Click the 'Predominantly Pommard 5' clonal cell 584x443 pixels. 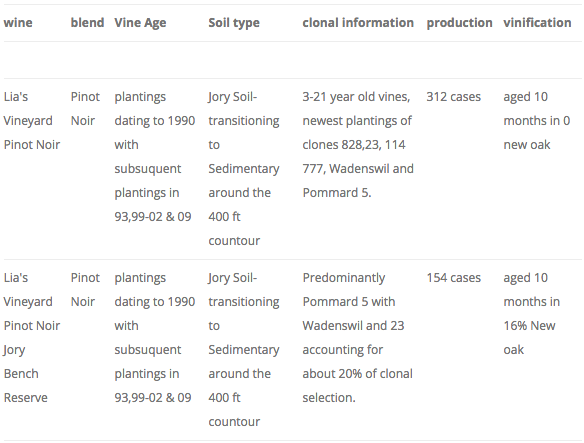pyautogui.click(x=358, y=338)
